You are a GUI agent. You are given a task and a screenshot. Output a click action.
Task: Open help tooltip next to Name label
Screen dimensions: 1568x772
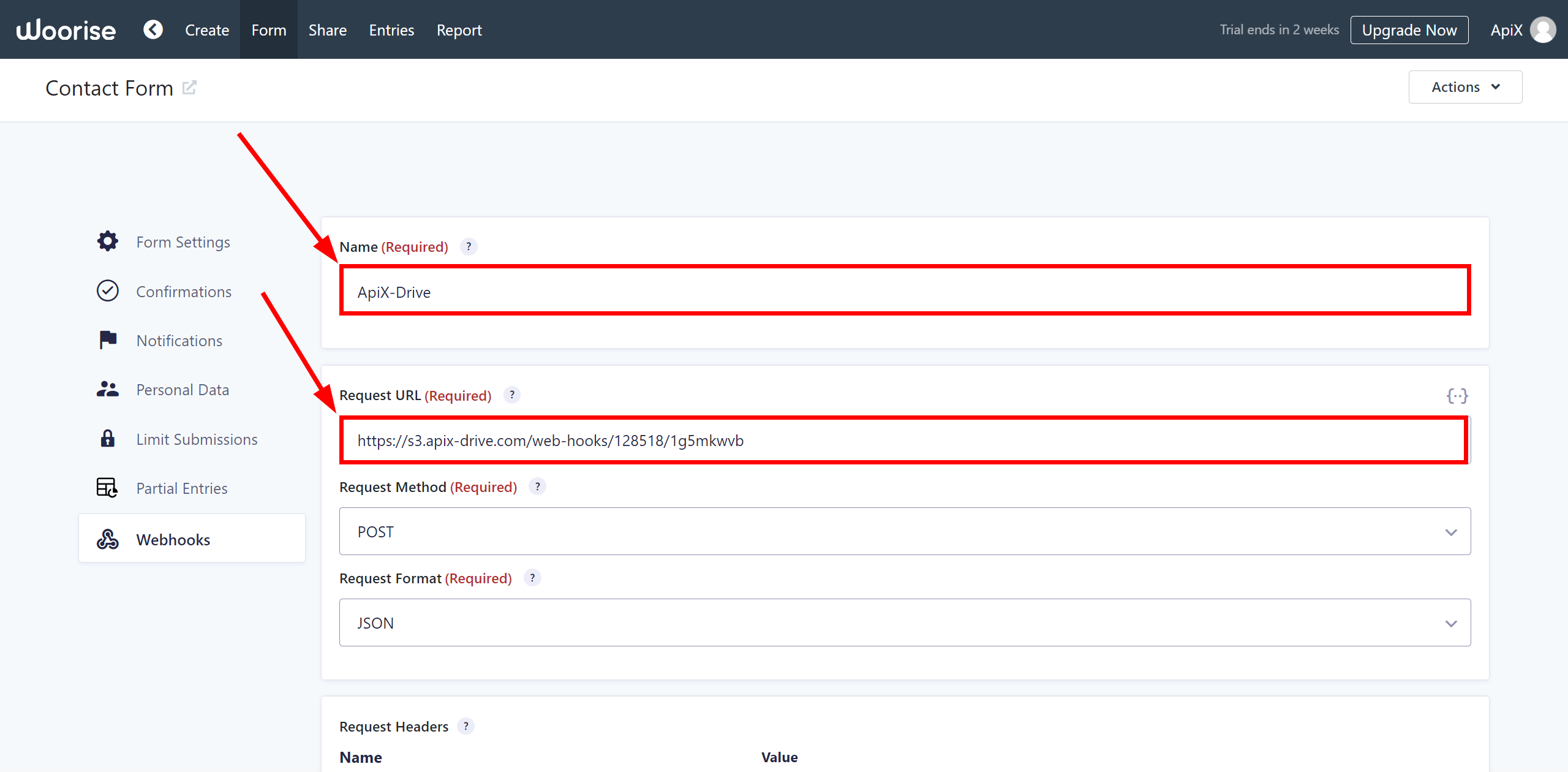(469, 246)
